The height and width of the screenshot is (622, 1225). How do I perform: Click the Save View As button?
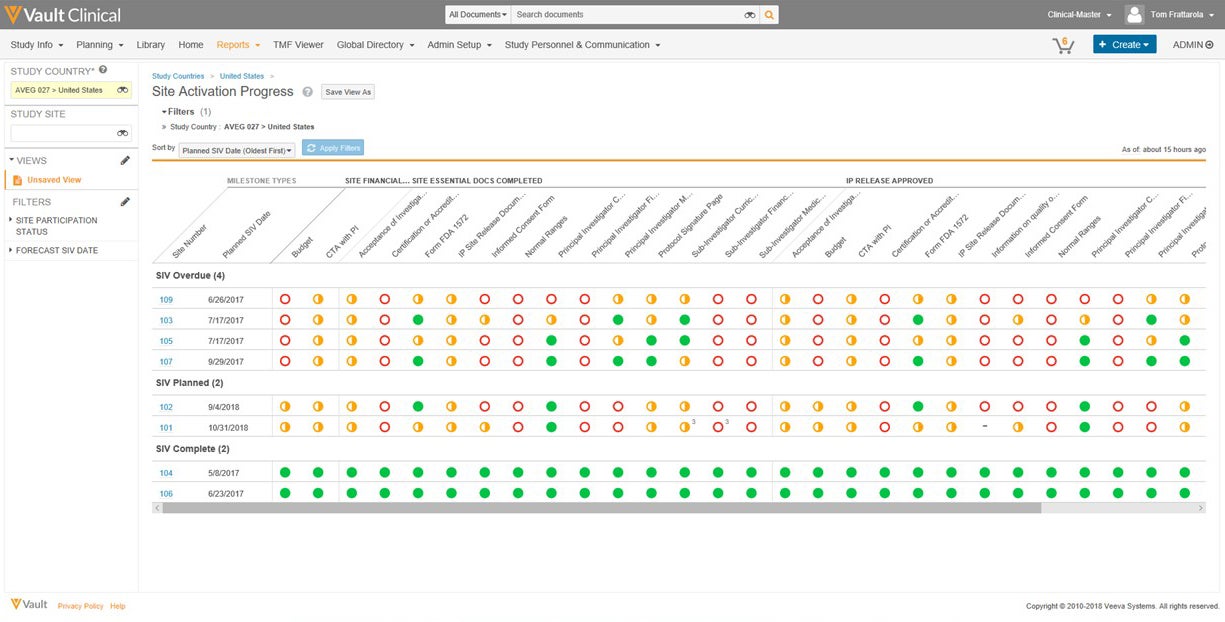pos(348,92)
